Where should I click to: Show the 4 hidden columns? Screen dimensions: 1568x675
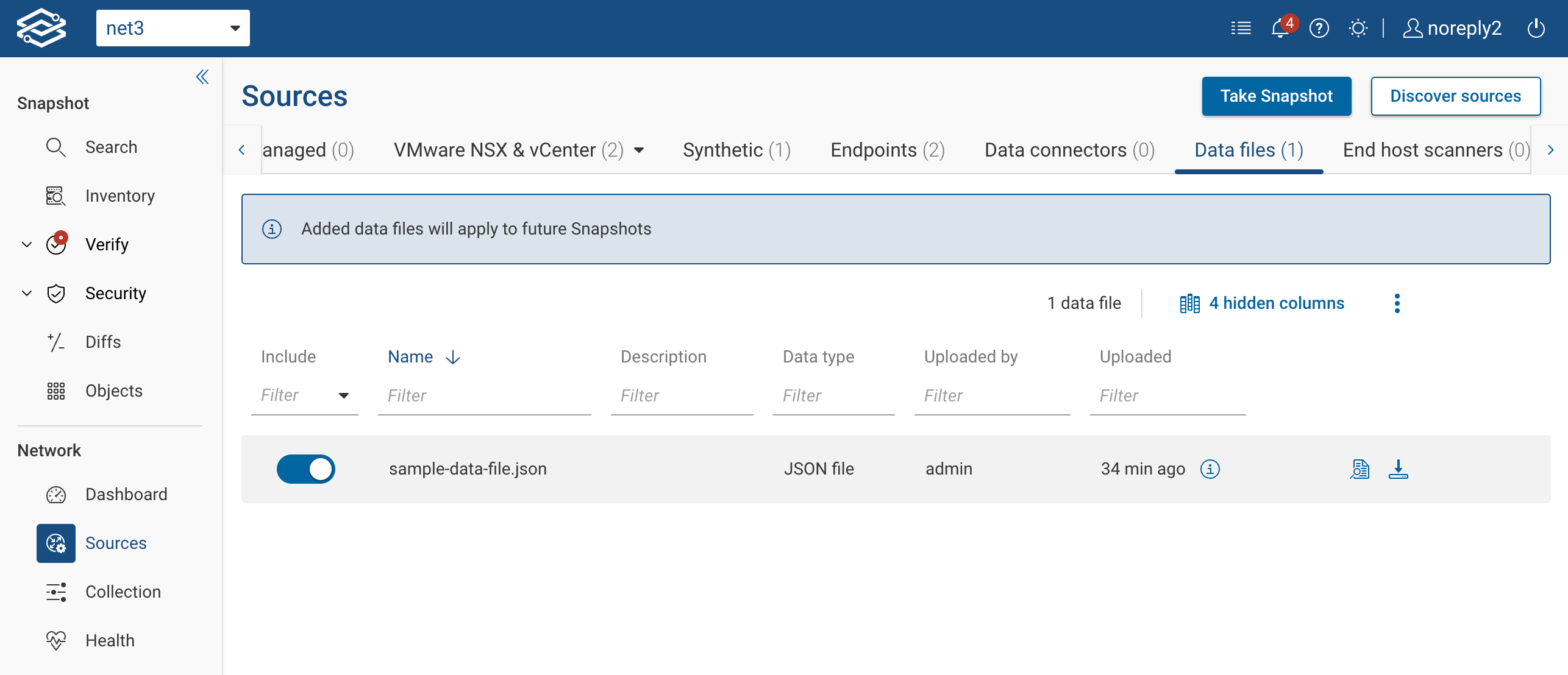[x=1277, y=303]
